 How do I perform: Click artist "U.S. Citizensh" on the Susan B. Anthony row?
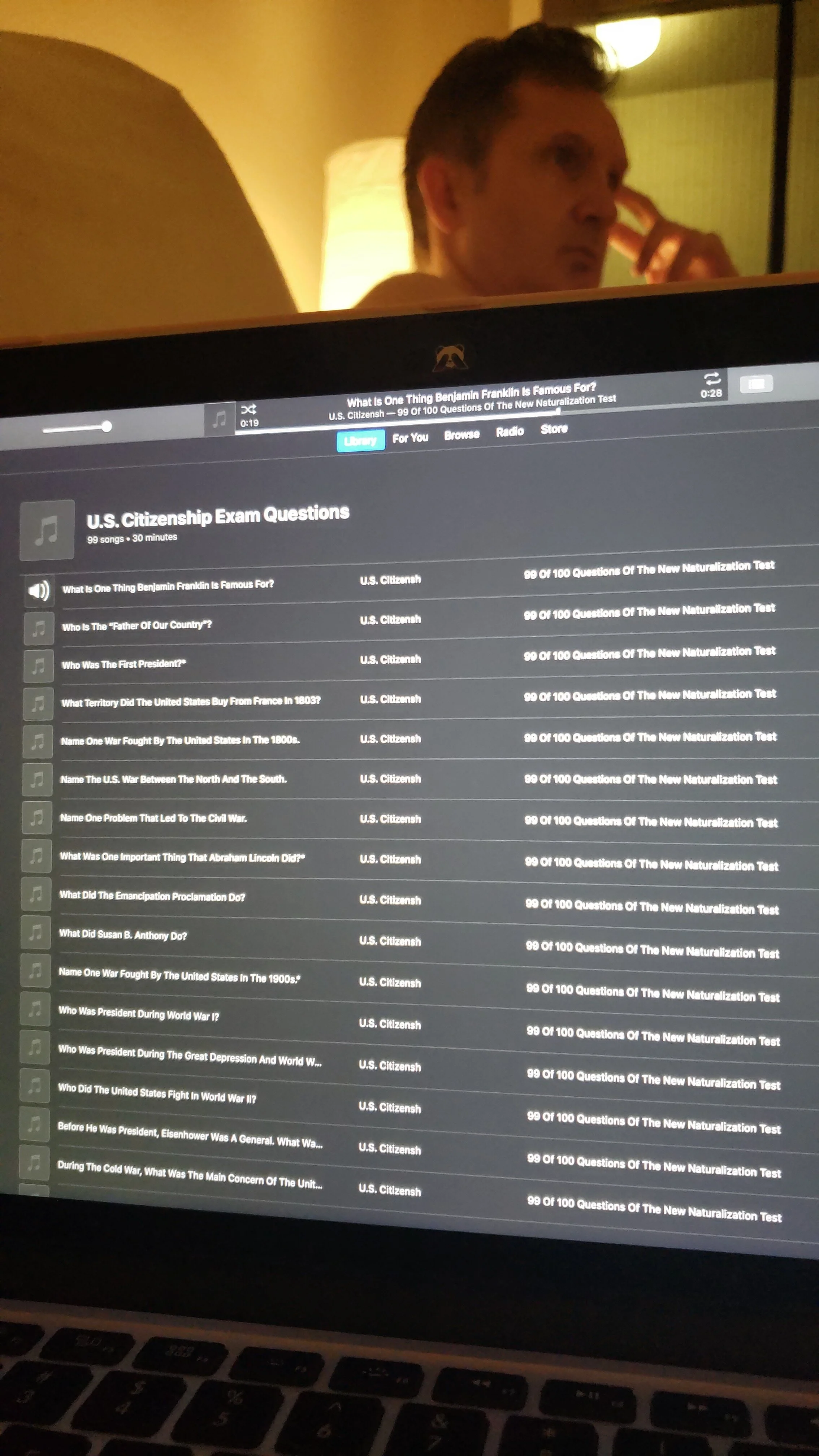pyautogui.click(x=390, y=941)
